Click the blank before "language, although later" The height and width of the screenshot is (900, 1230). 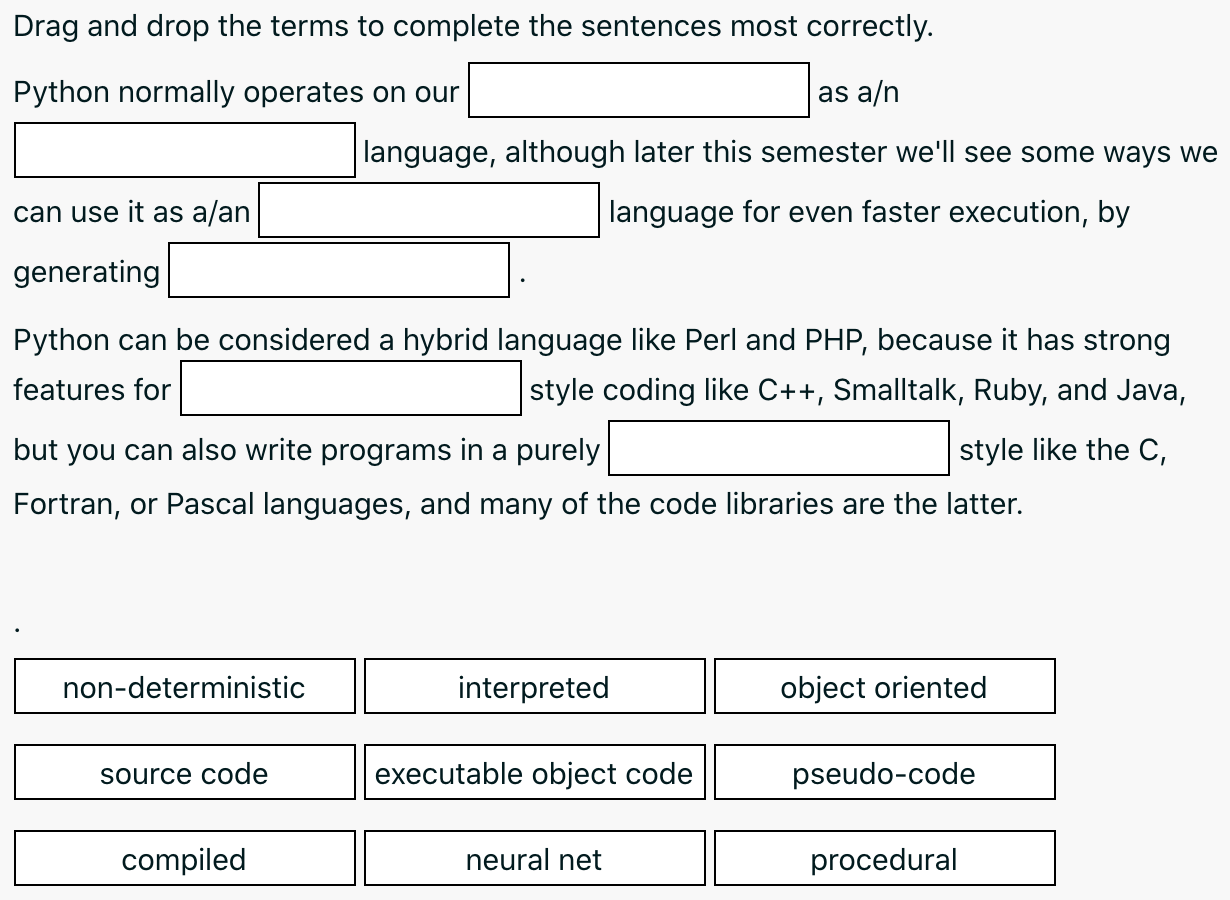pos(184,150)
